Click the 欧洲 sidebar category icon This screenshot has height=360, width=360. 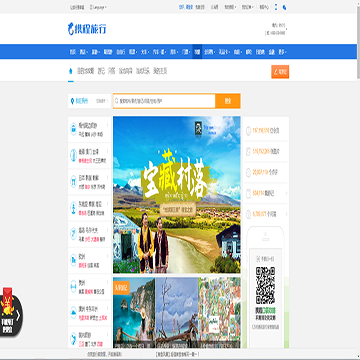pyautogui.click(x=73, y=260)
